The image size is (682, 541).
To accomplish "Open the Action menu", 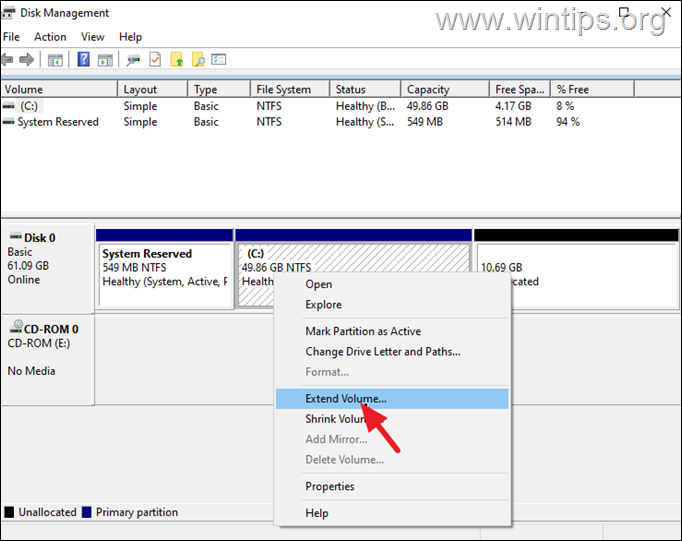I will coord(50,37).
